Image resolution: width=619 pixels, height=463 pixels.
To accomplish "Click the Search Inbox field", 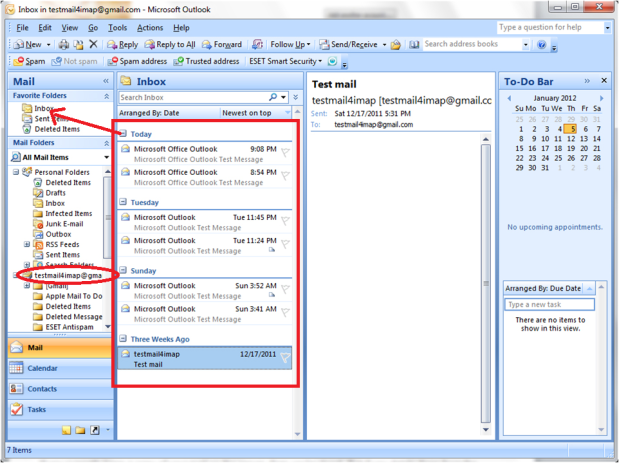I will 193,97.
